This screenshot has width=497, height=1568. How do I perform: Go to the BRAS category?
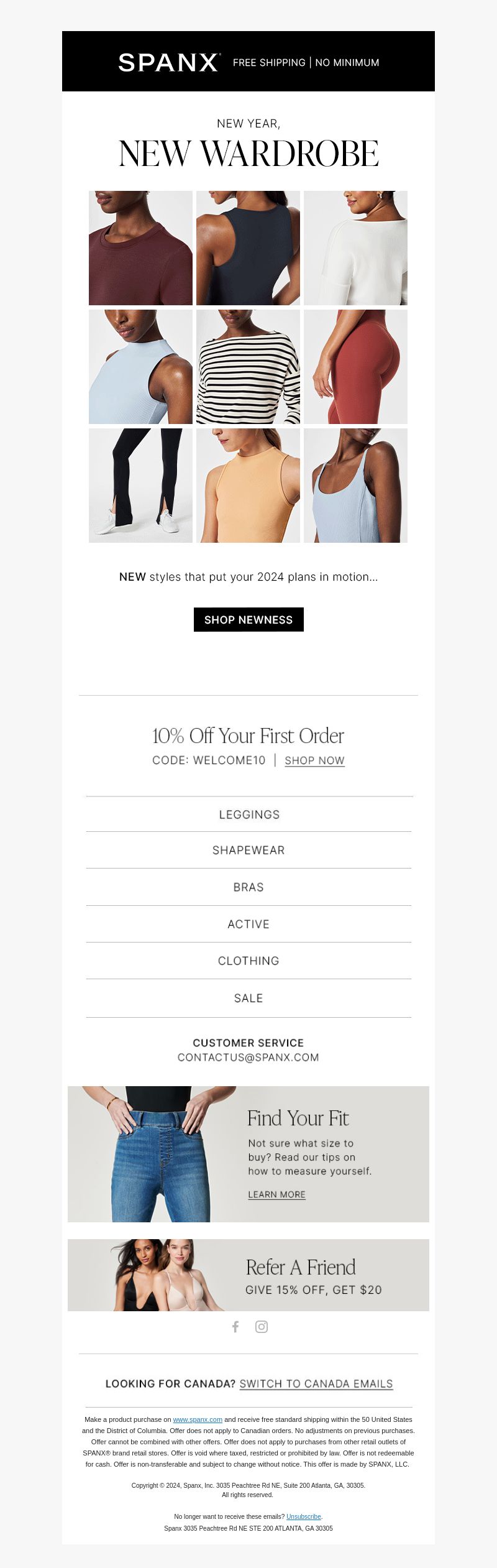click(x=248, y=887)
